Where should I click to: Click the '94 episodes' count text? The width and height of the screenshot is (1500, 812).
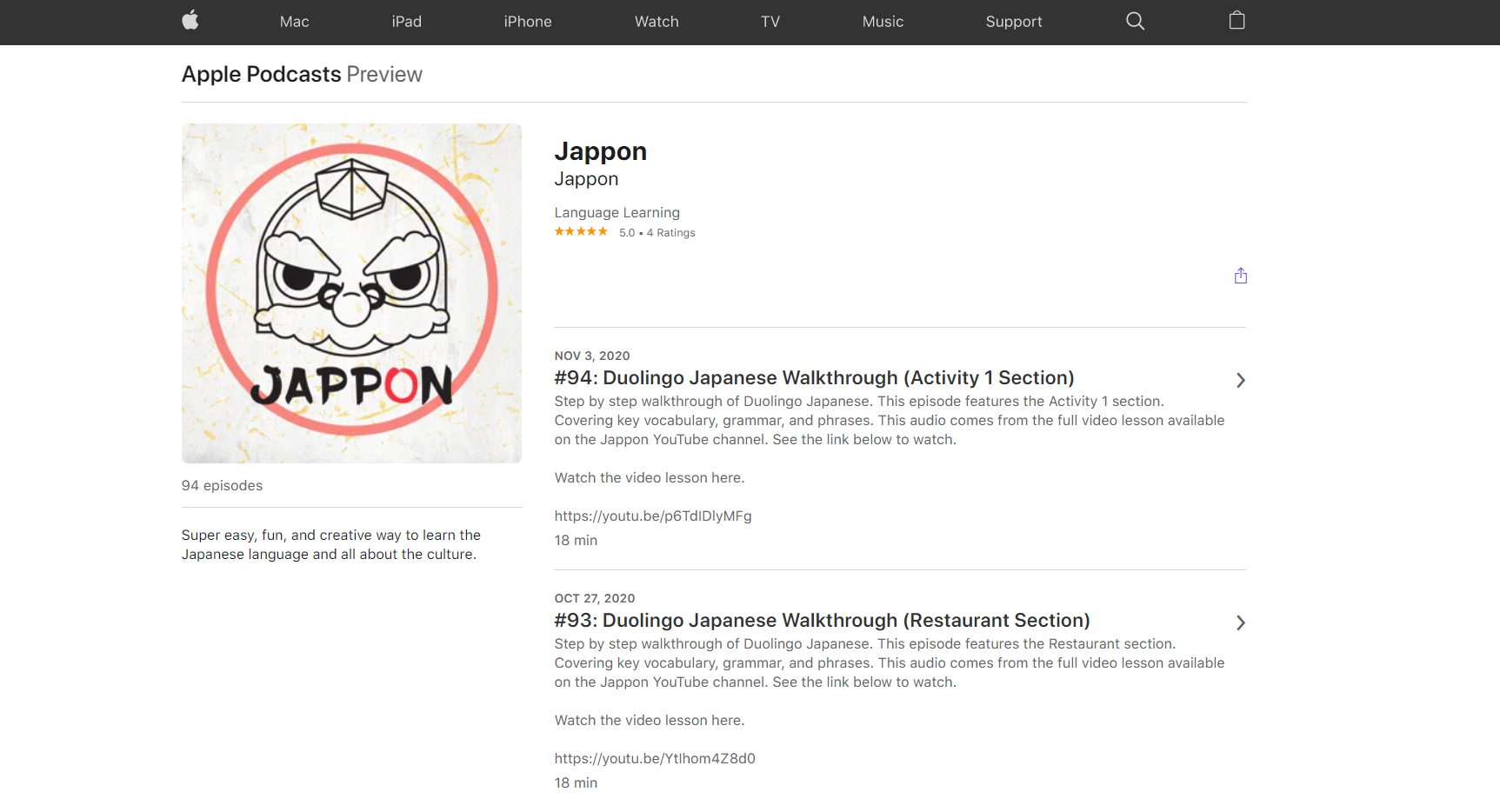coord(222,486)
